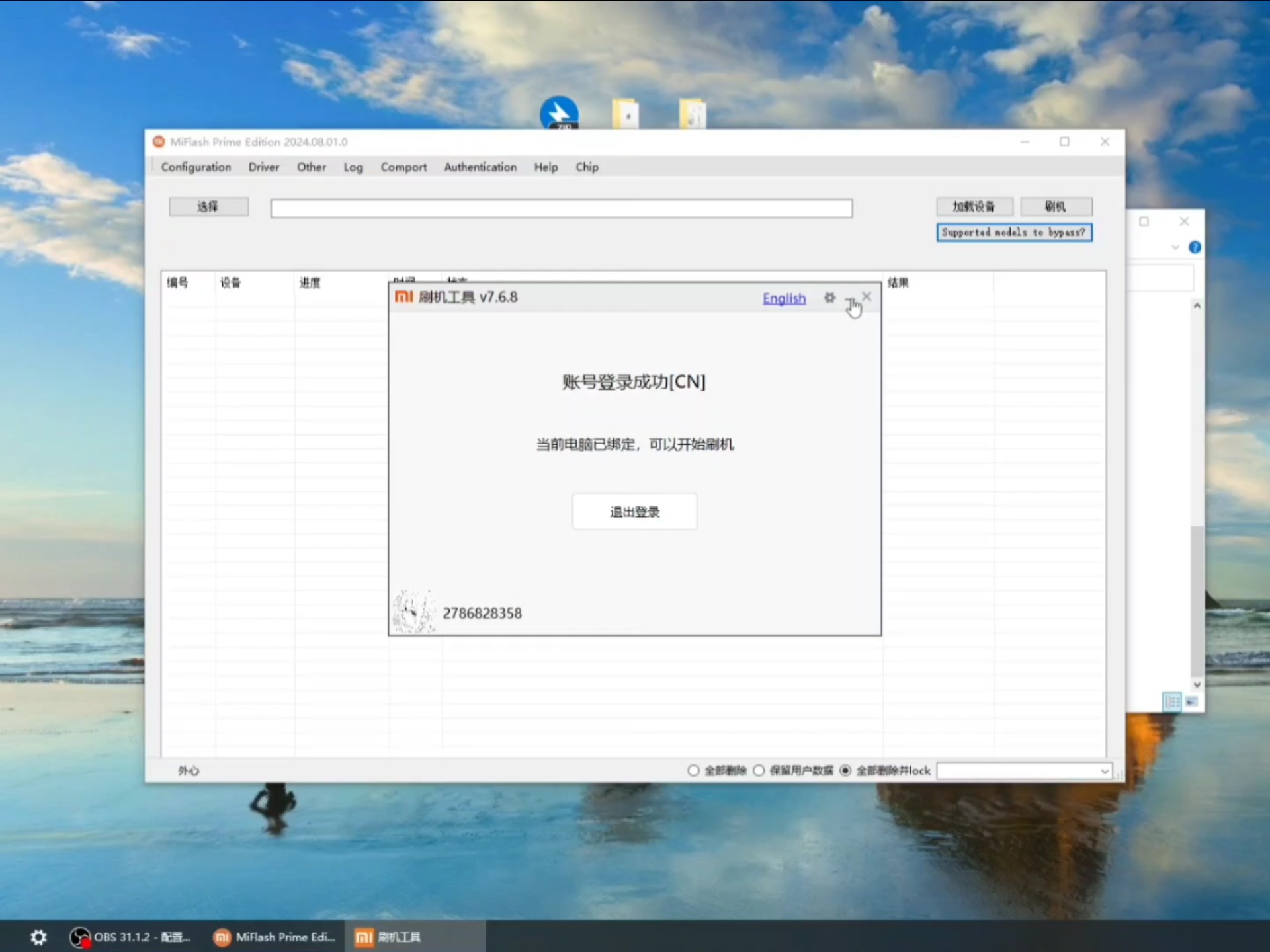Click the 外心 status text at bottom left

pos(189,771)
